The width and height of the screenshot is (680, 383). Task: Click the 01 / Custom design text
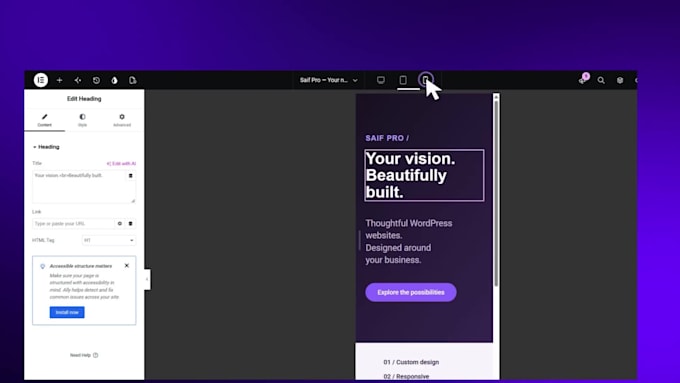411,362
